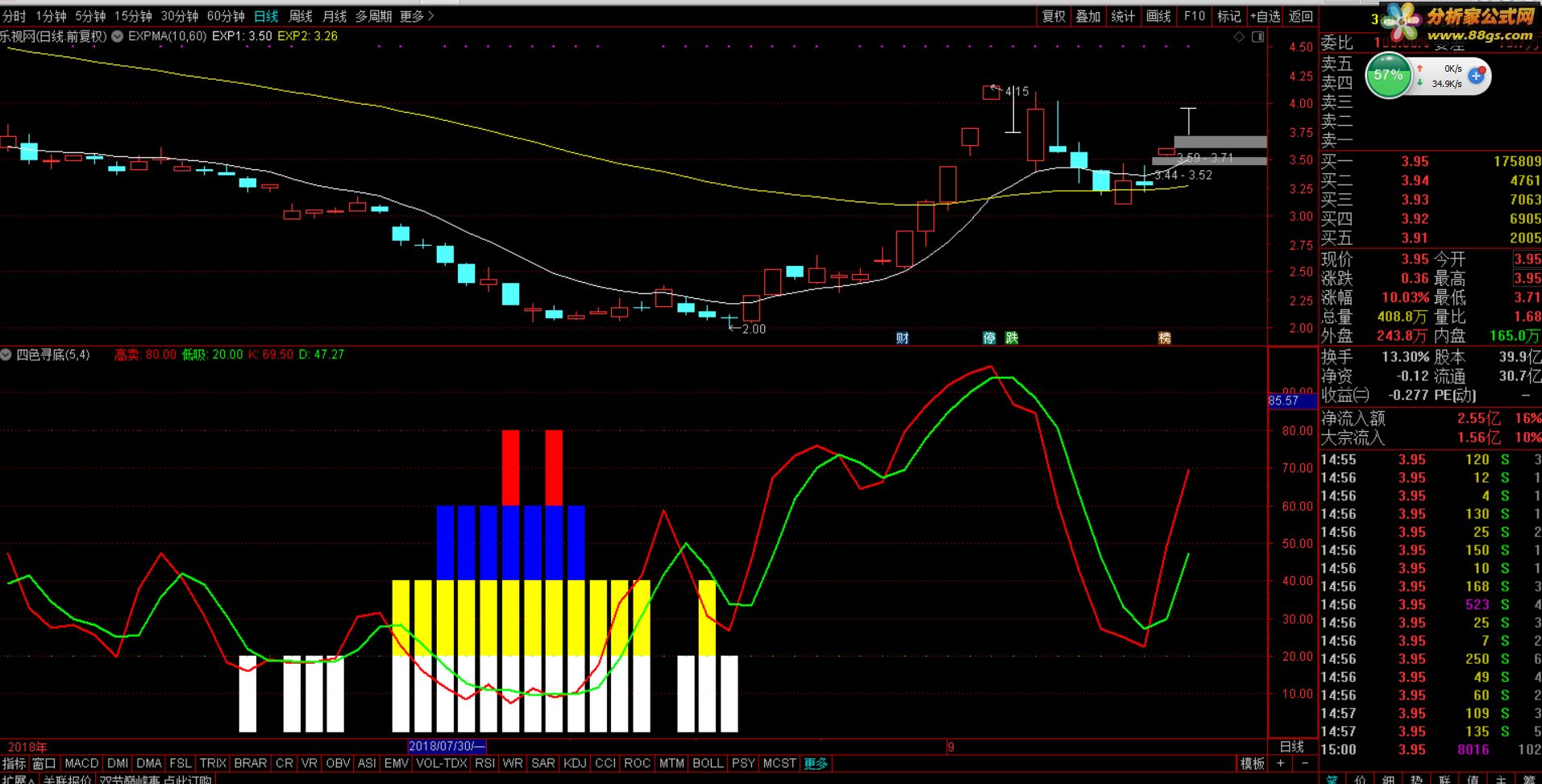The image size is (1542, 784).
Task: Click the 停 event marker on chart
Action: (x=989, y=338)
